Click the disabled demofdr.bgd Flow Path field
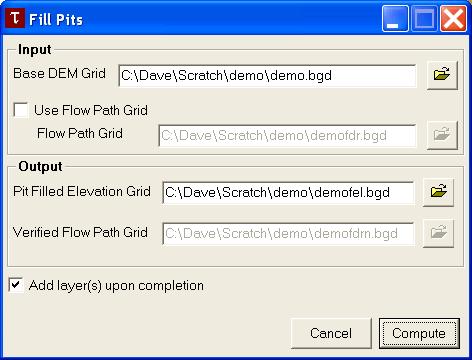The image size is (472, 360). (288, 136)
